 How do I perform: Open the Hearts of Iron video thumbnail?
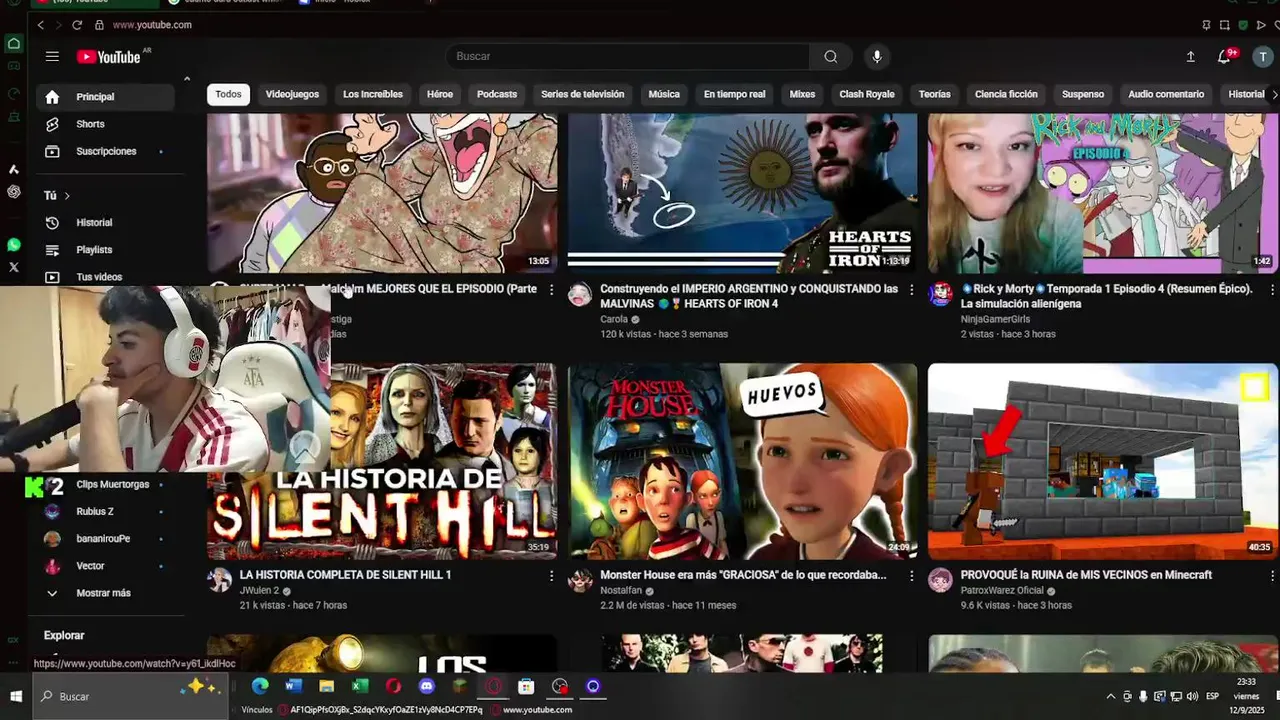pyautogui.click(x=742, y=193)
